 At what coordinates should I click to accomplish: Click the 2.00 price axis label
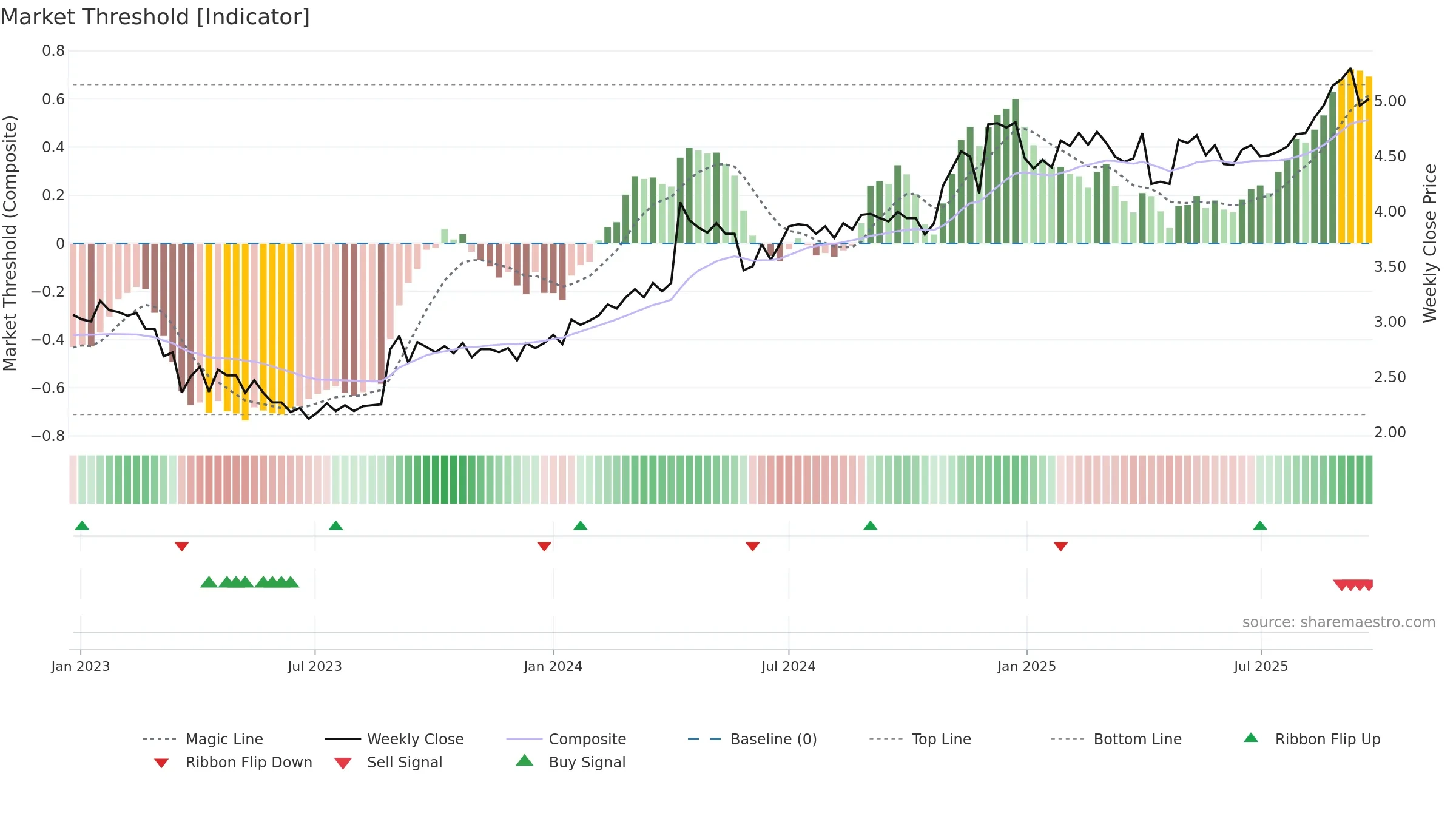click(x=1390, y=433)
